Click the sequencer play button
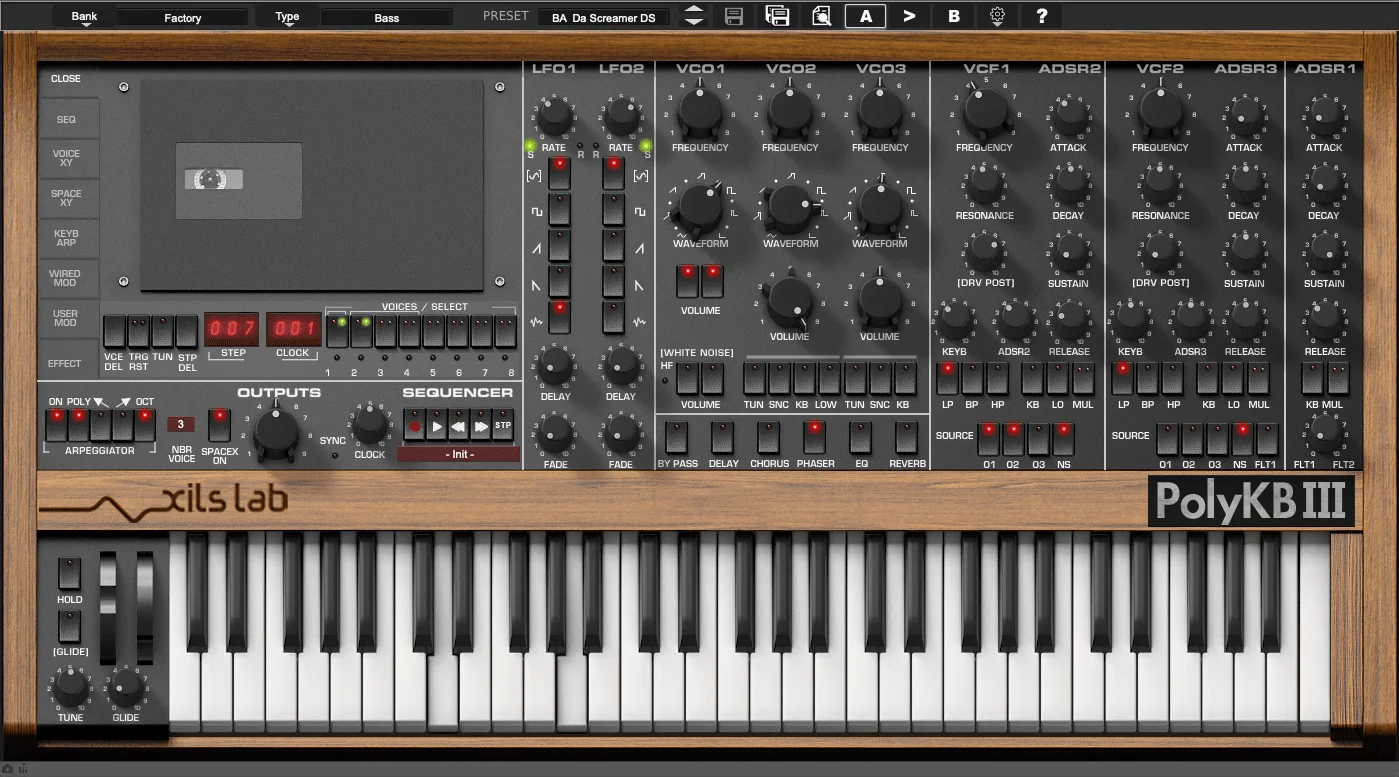This screenshot has height=777, width=1399. point(436,426)
